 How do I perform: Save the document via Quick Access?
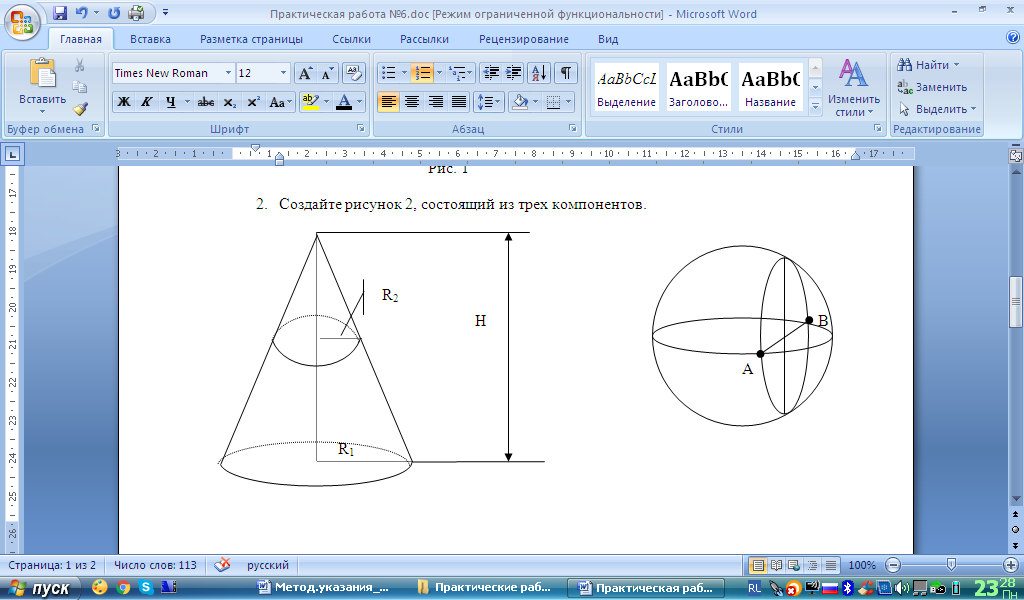pos(60,12)
